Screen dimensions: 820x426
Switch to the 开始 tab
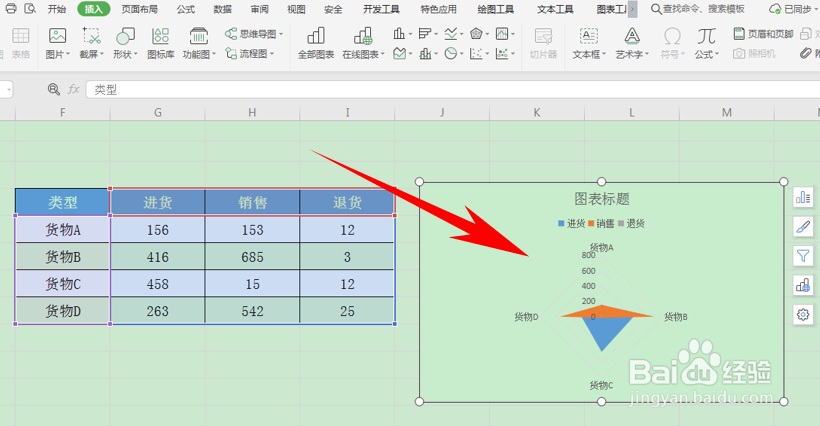point(56,9)
